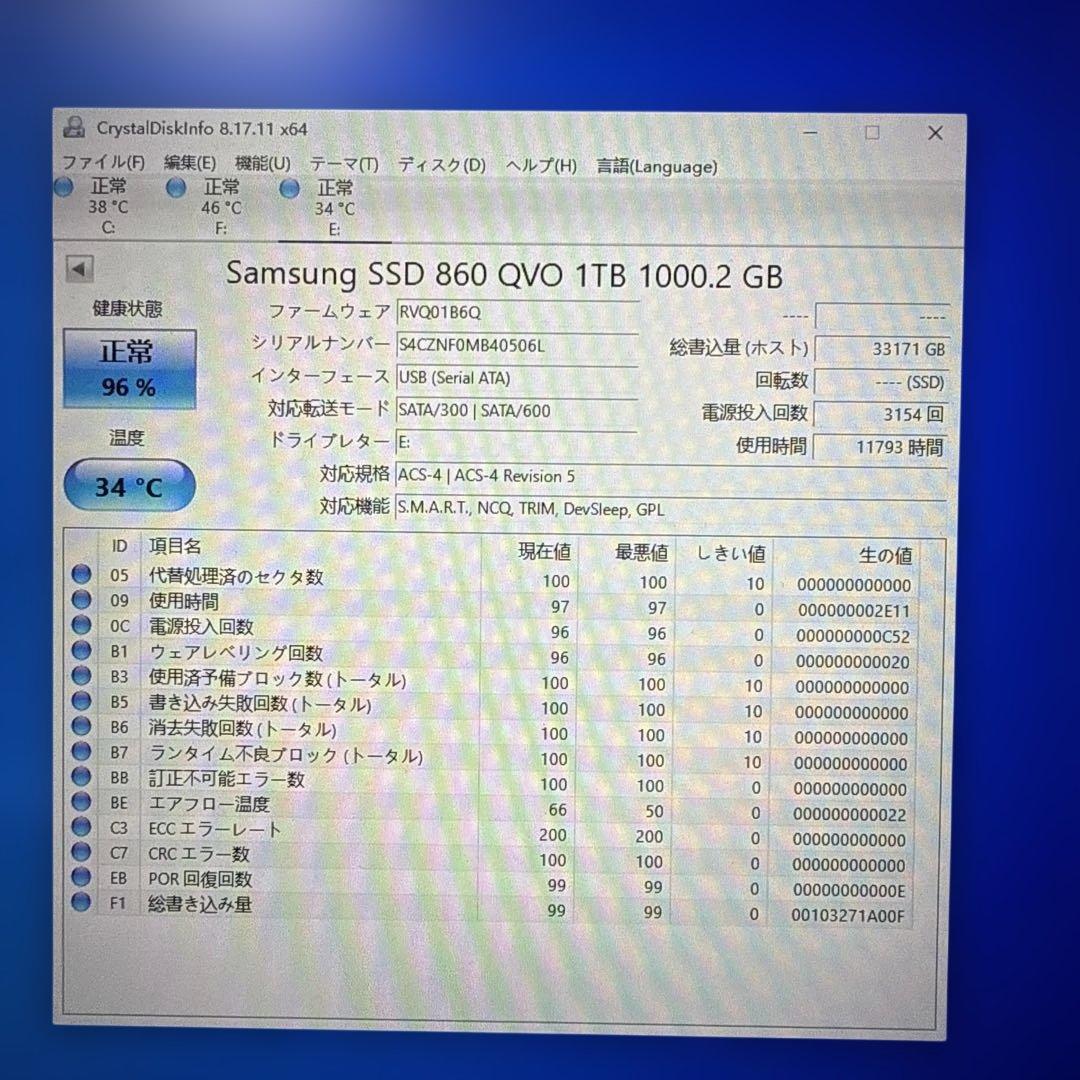
Task: Select the 使用済予備ブロック数 (トータル) name
Action: pyautogui.click(x=278, y=678)
